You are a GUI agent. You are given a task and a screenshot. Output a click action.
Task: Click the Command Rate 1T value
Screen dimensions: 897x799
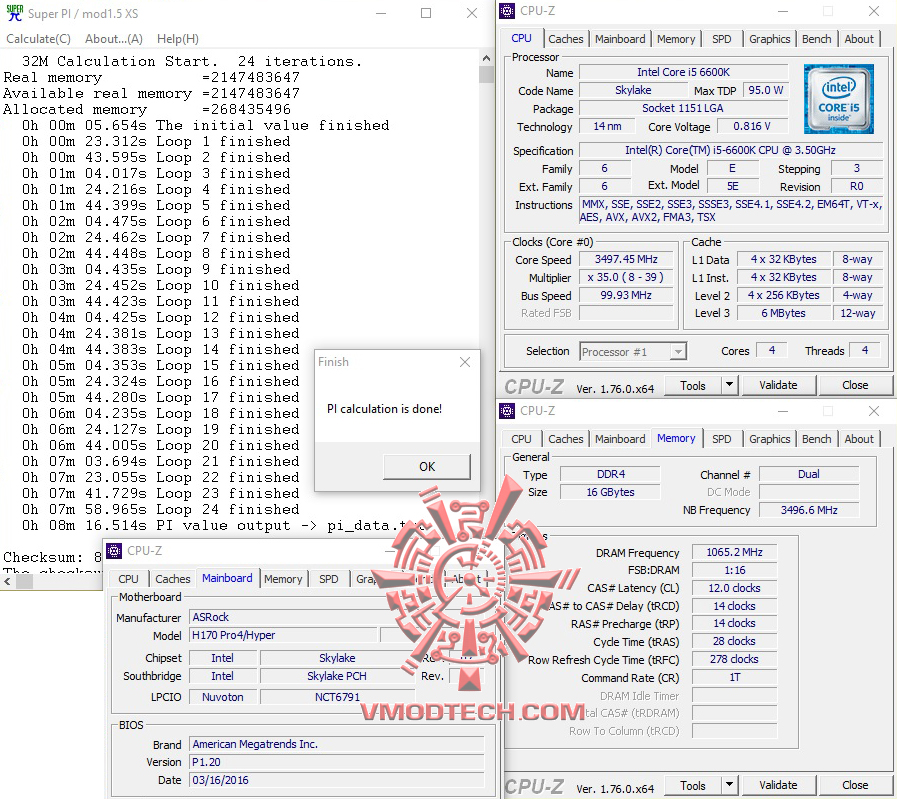(734, 677)
